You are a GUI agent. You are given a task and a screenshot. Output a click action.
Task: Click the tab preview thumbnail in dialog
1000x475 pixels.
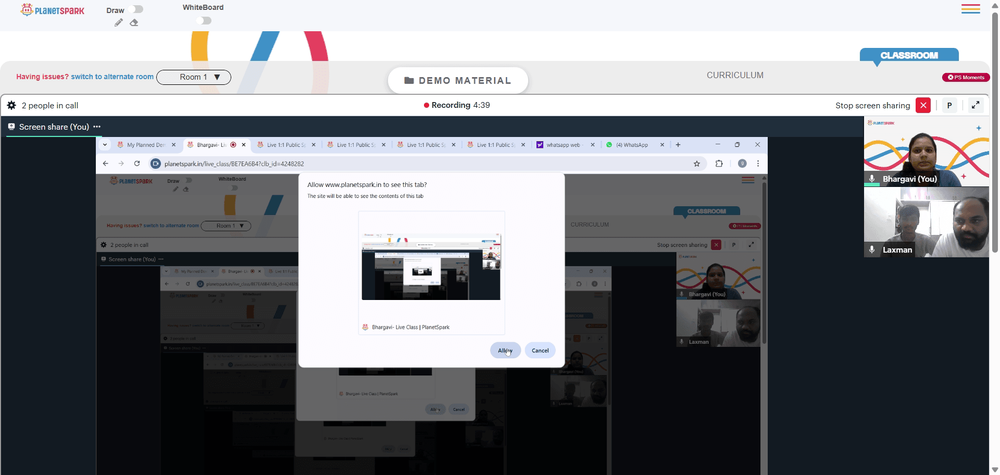(431, 266)
